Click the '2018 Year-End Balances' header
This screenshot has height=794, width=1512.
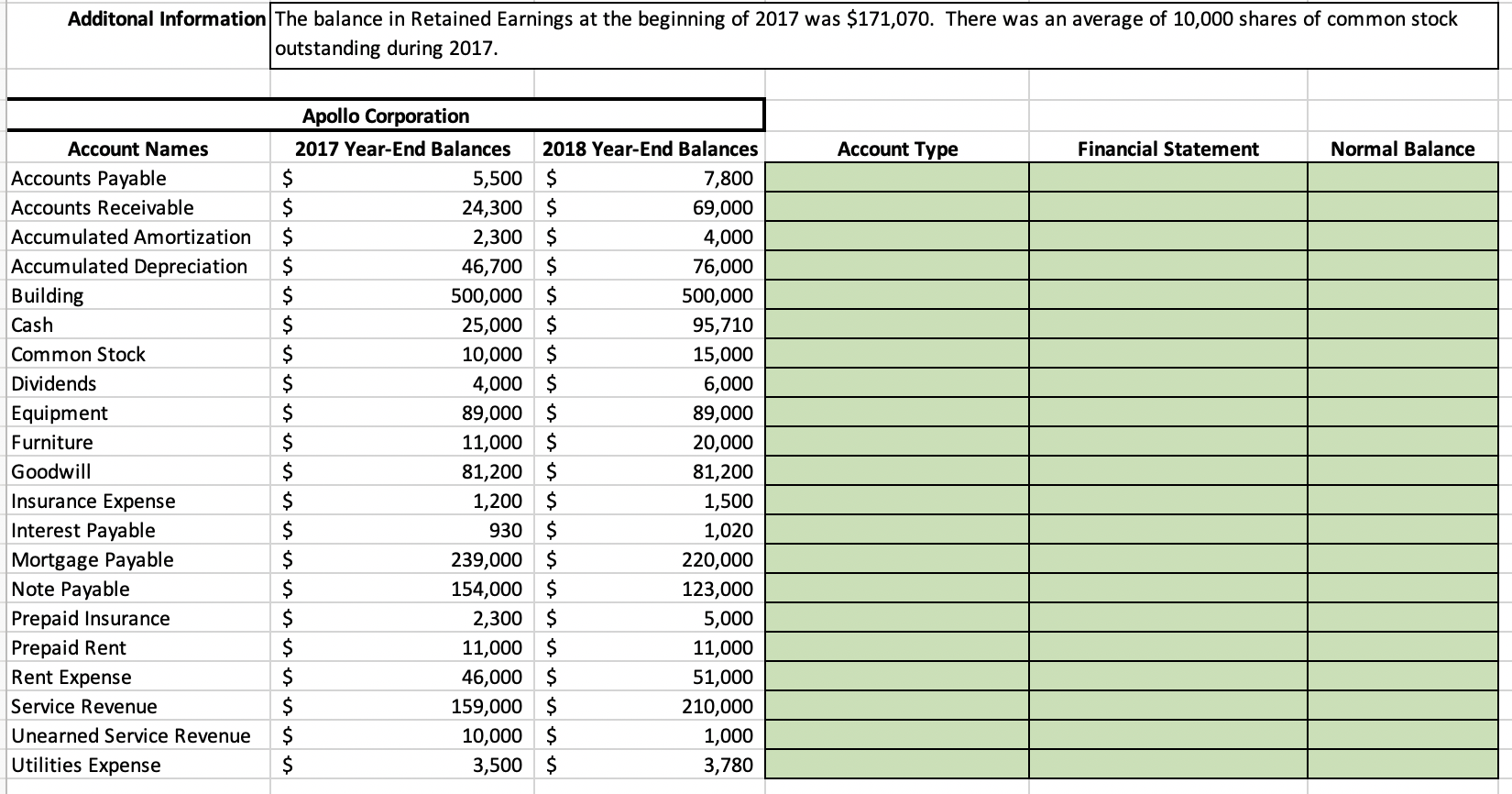[651, 149]
